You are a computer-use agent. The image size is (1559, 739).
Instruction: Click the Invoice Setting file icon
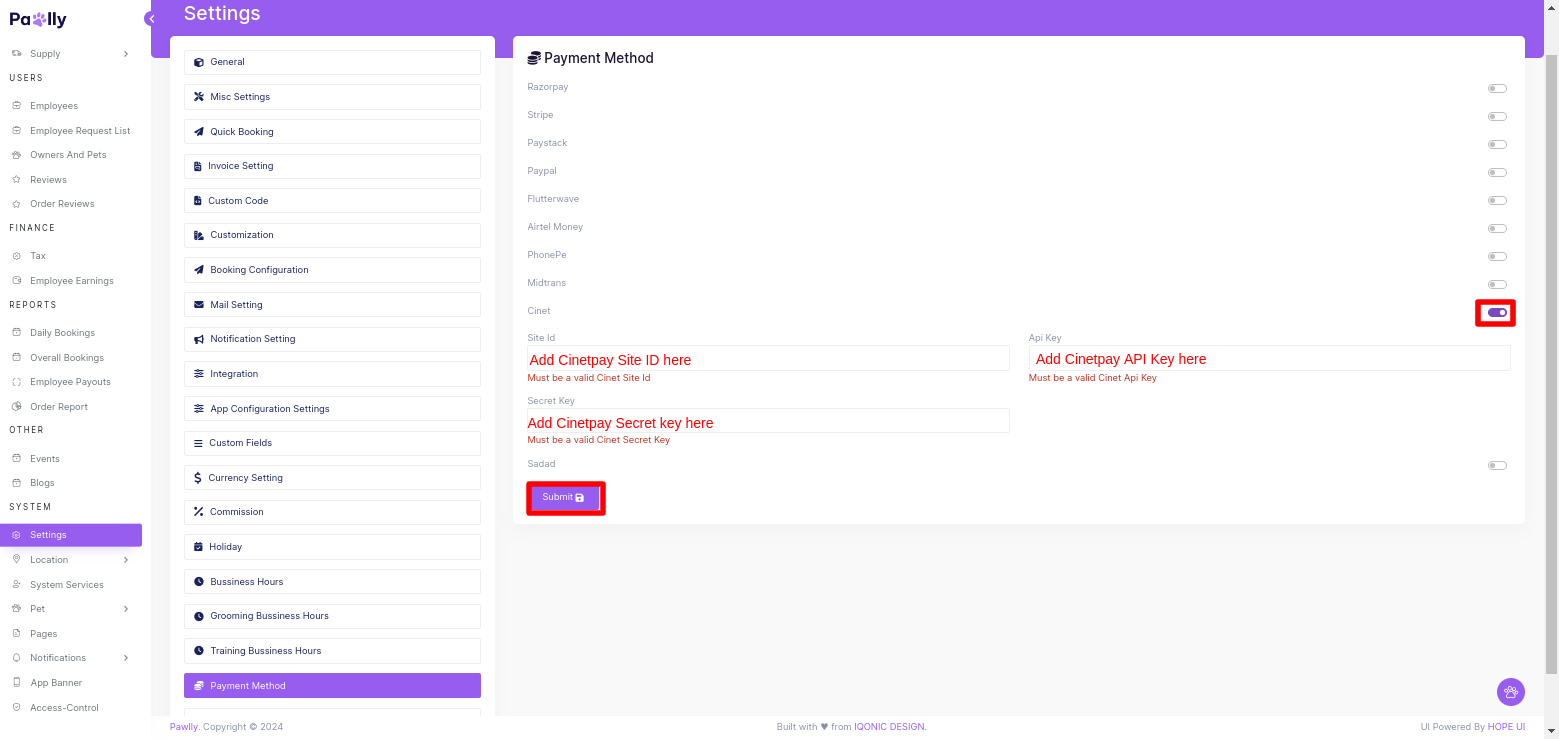[198, 166]
